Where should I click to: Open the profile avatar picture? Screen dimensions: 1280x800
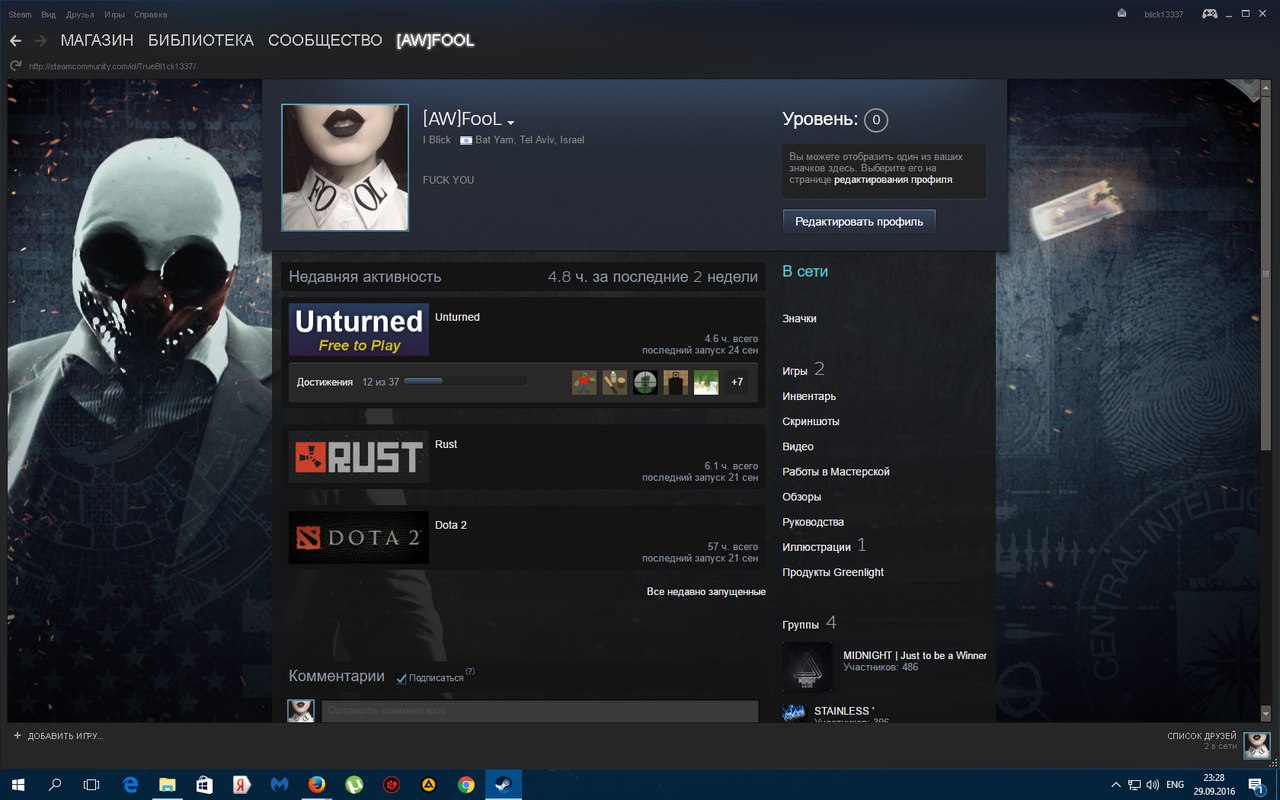345,168
